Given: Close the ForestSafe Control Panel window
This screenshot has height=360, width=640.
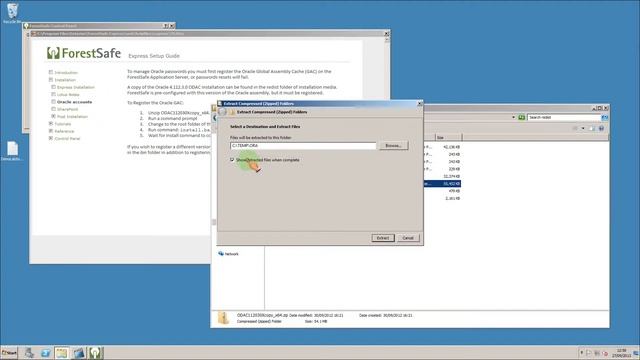Looking at the screenshot, I should 172,26.
